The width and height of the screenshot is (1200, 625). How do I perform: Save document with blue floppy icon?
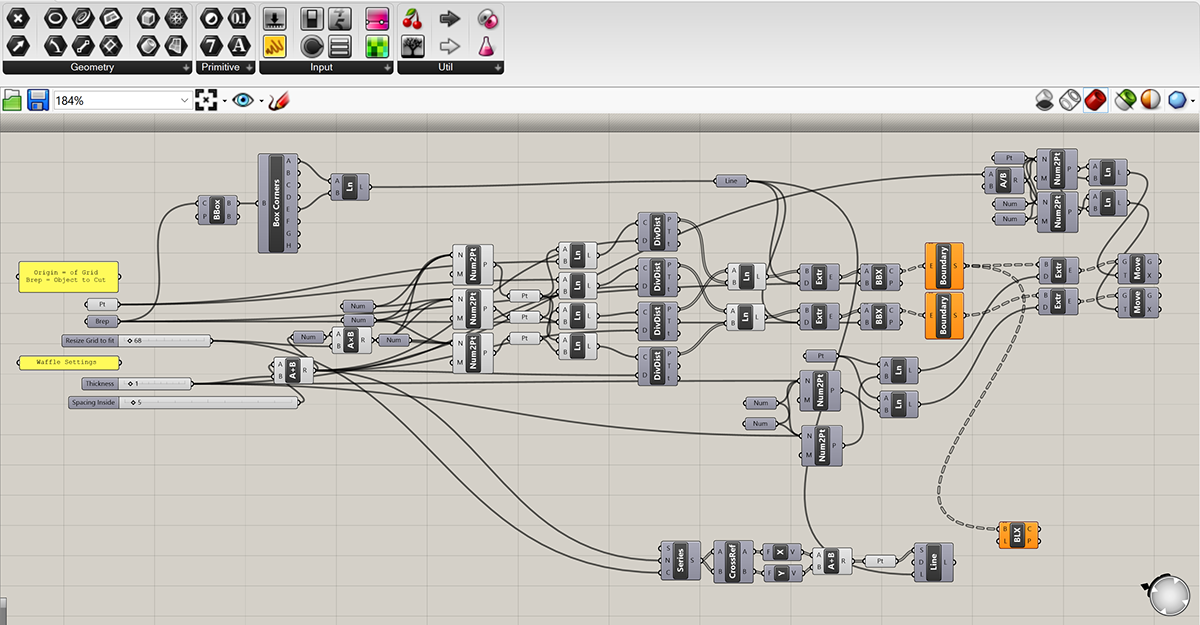tap(38, 100)
